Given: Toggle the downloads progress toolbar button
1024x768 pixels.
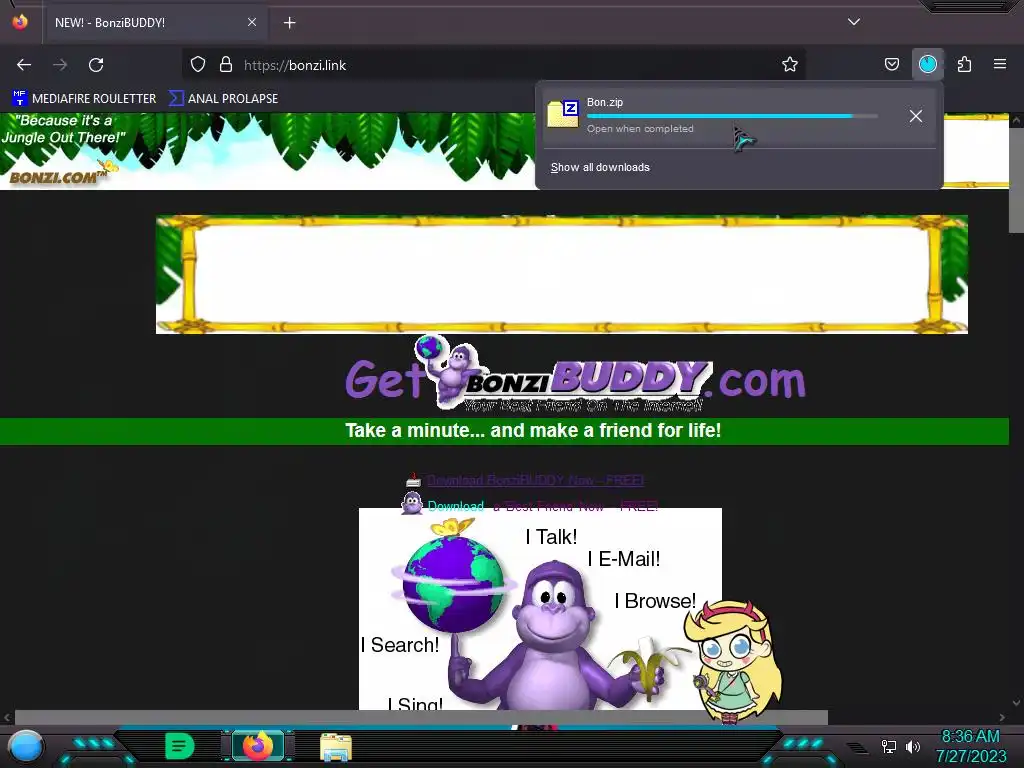Looking at the screenshot, I should [x=928, y=65].
